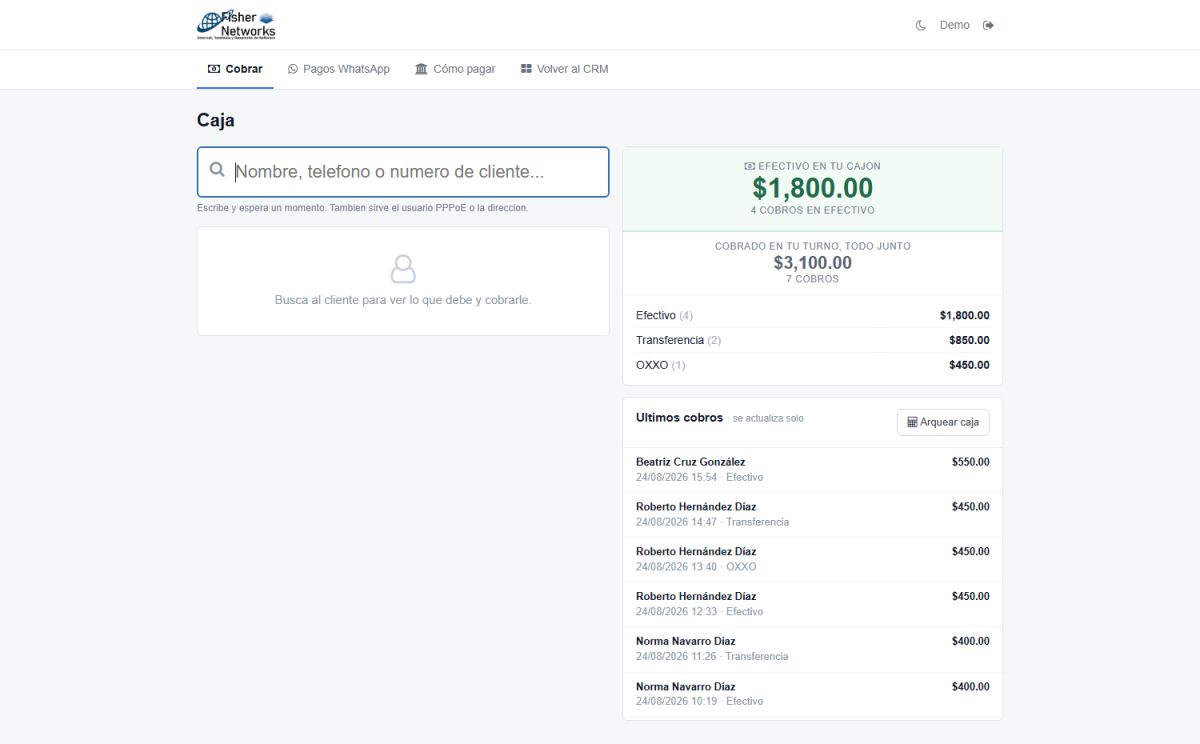
Task: Click the Demo user name
Action: [955, 25]
